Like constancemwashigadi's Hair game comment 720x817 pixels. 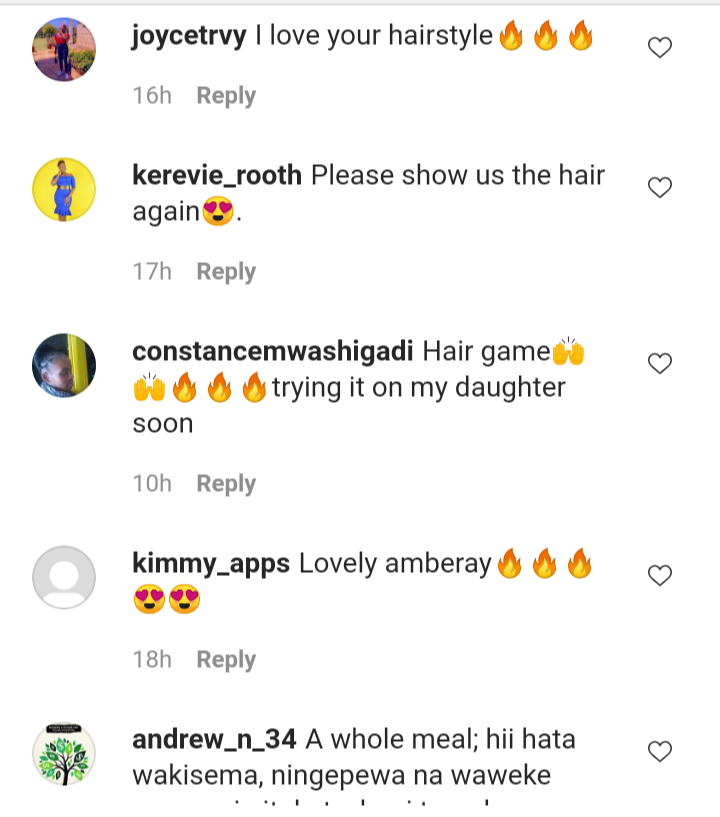click(x=660, y=363)
